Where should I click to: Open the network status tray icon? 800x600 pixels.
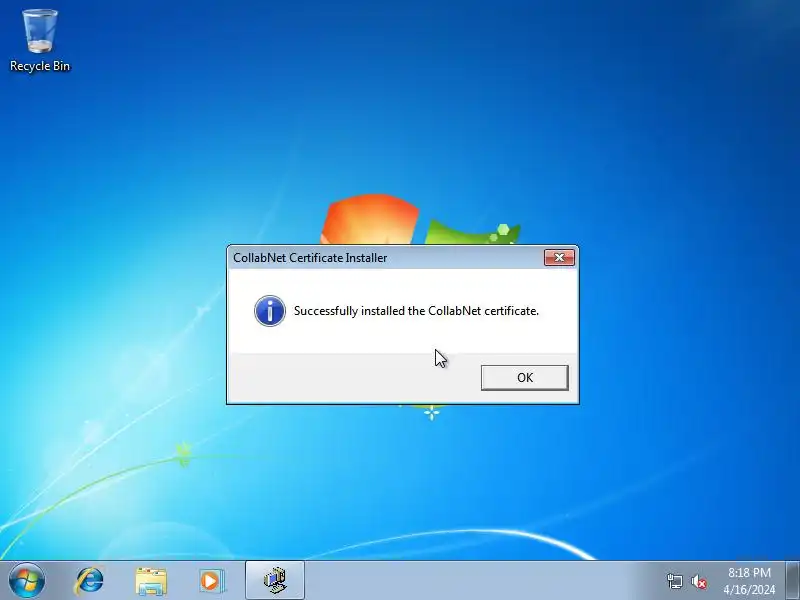[x=674, y=581]
